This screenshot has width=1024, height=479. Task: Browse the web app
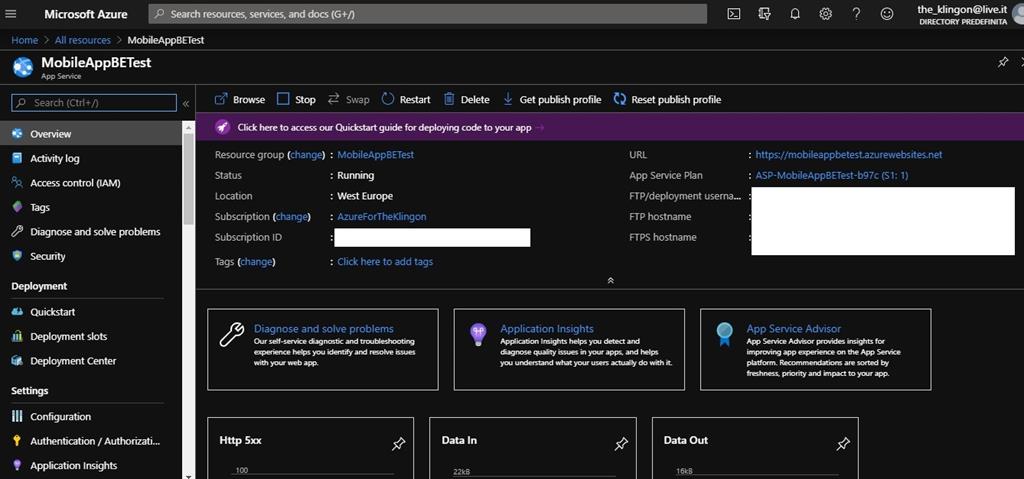tap(240, 99)
